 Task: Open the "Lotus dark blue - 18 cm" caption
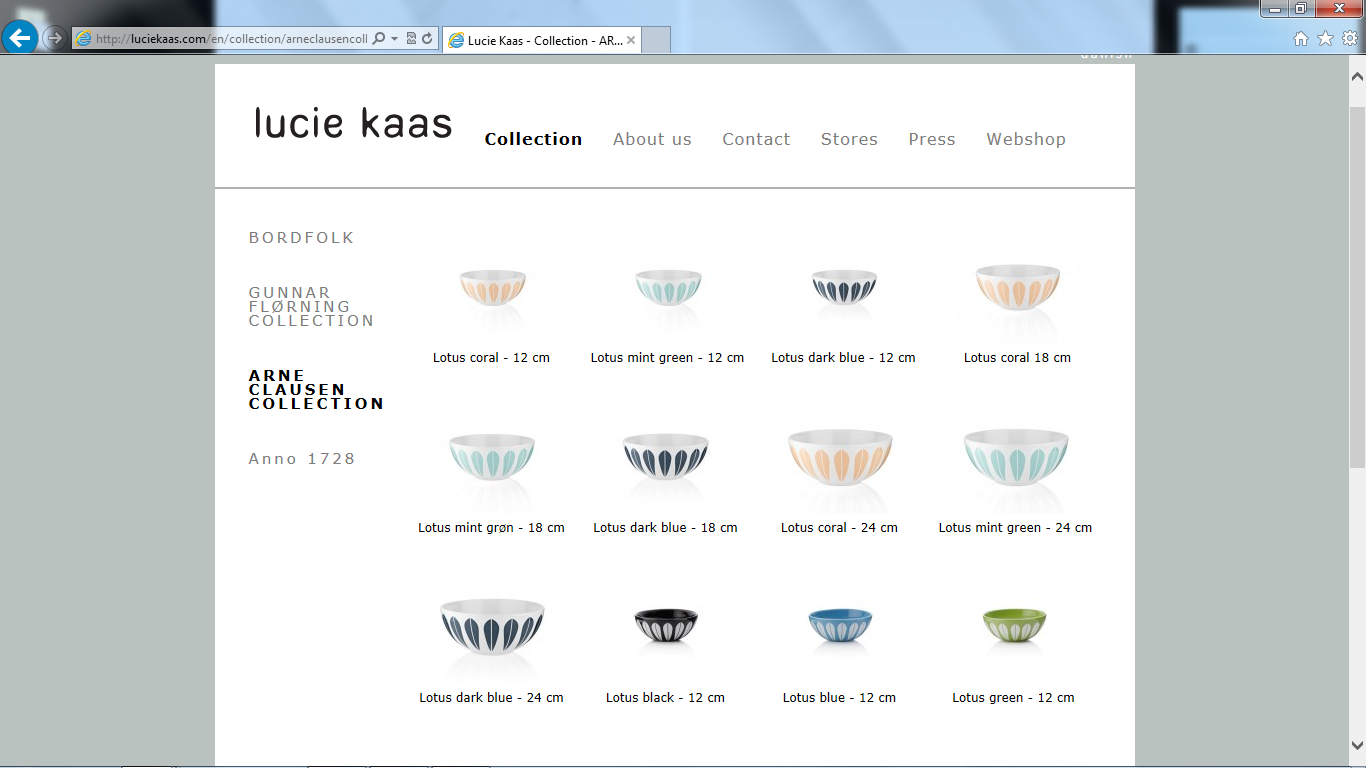[x=665, y=528]
